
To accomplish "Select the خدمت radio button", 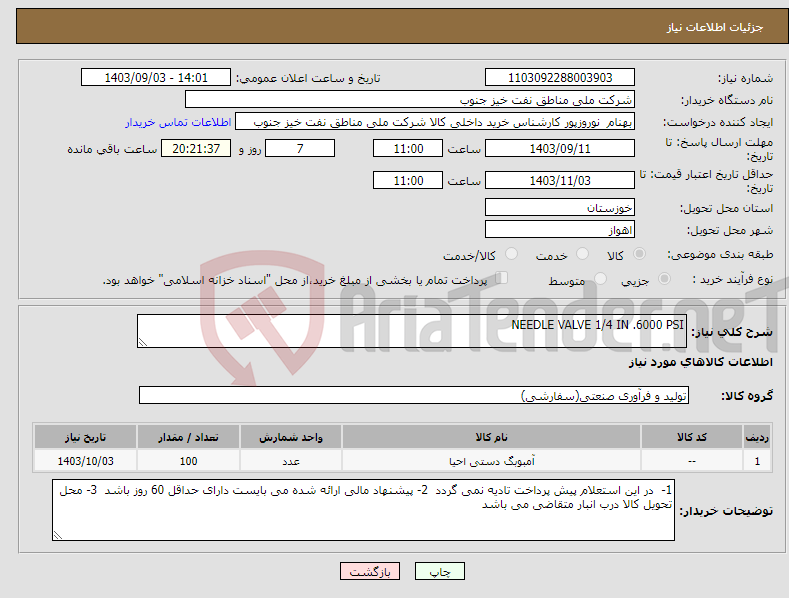I will 582,254.
